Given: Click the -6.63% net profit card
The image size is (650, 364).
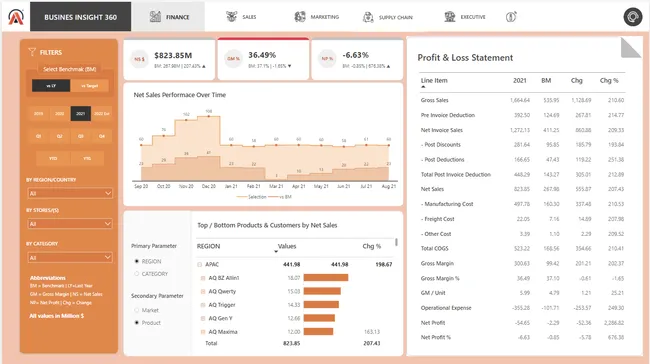Looking at the screenshot, I should 357,59.
